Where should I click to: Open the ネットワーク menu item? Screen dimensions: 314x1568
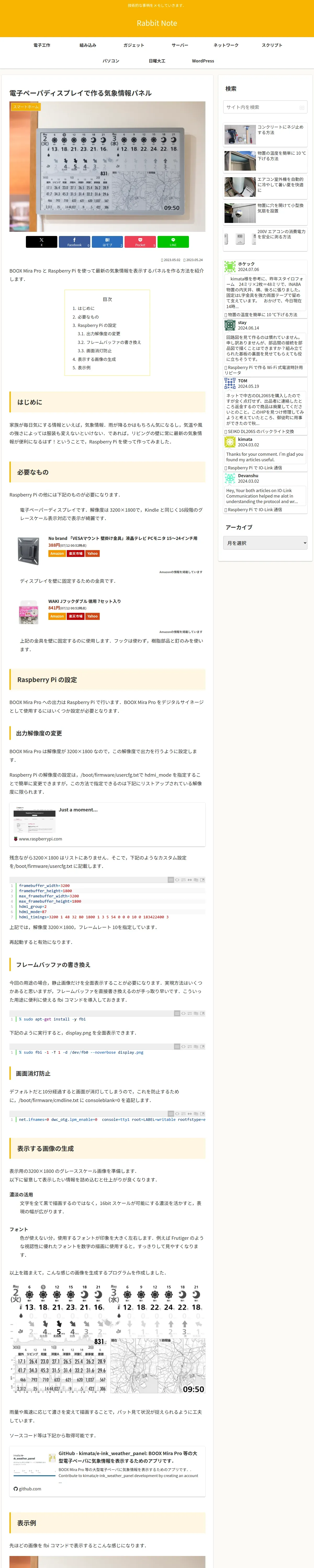tap(226, 45)
